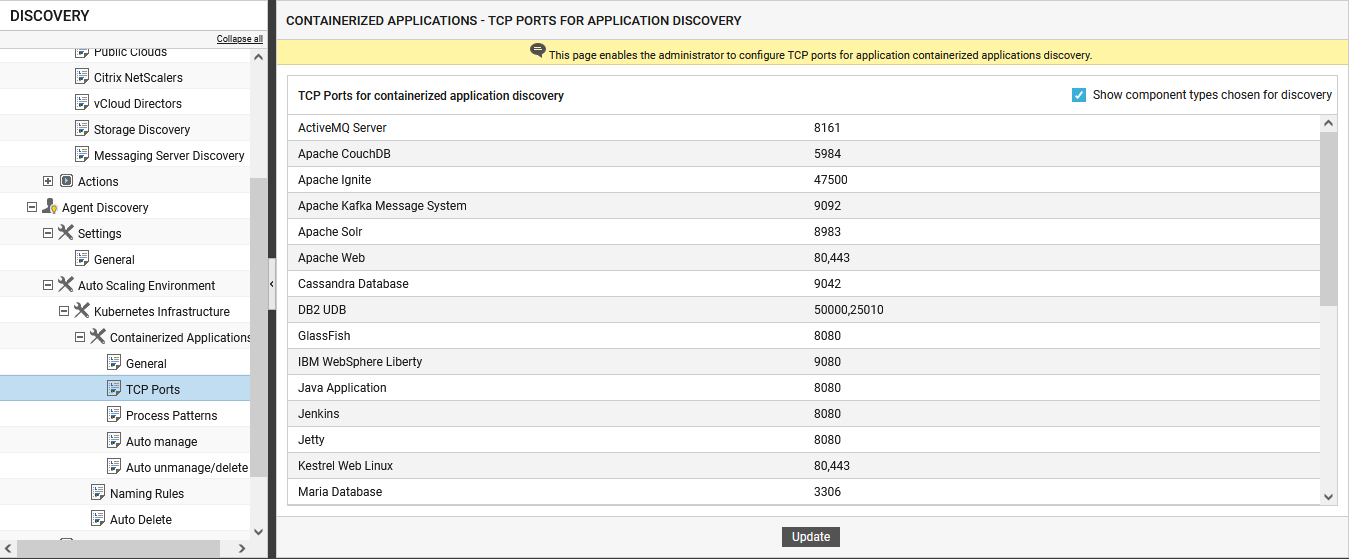Click the DB2 UDB port 50000,25010

coord(848,310)
